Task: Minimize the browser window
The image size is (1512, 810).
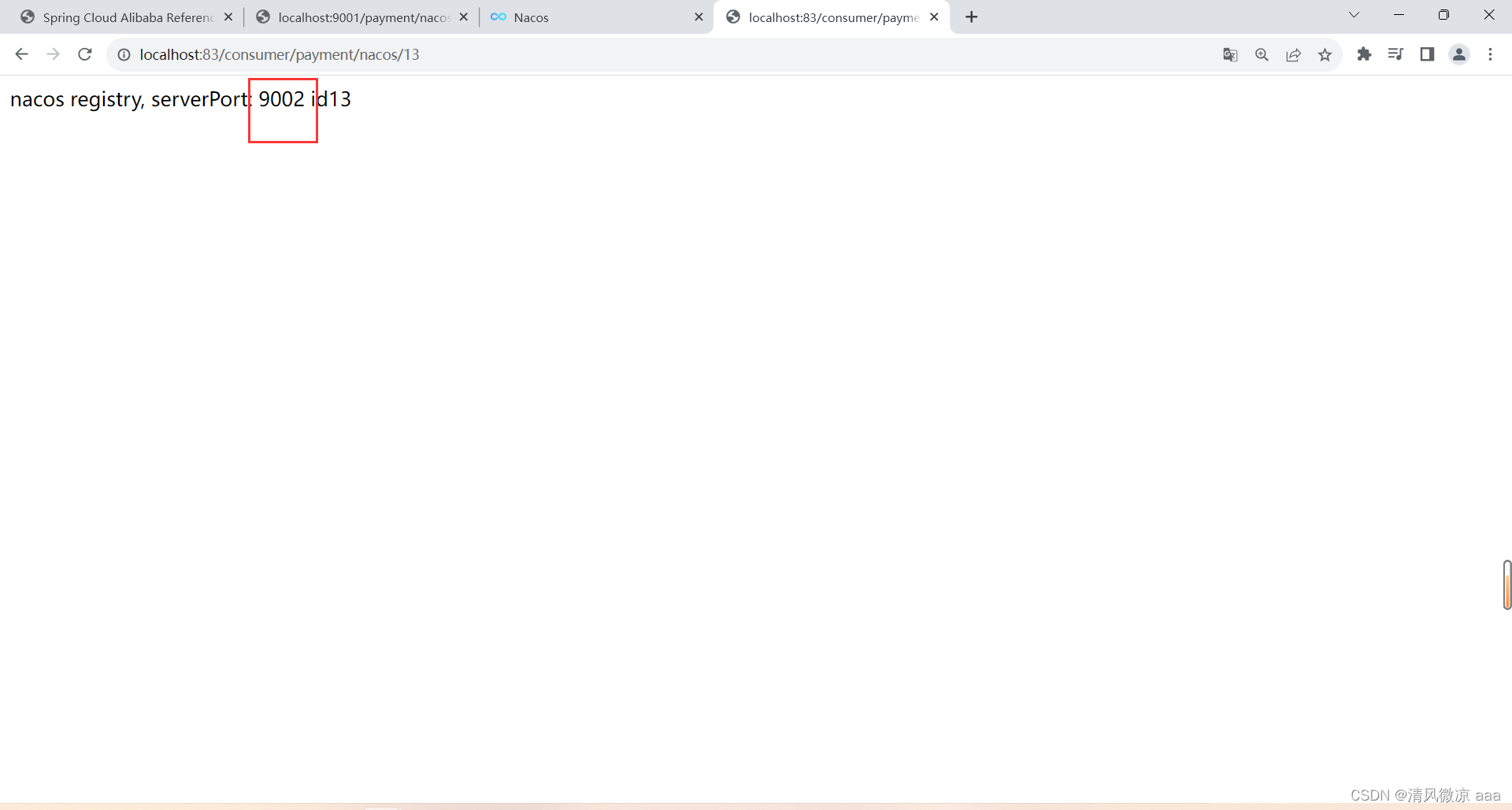Action: 1399,15
